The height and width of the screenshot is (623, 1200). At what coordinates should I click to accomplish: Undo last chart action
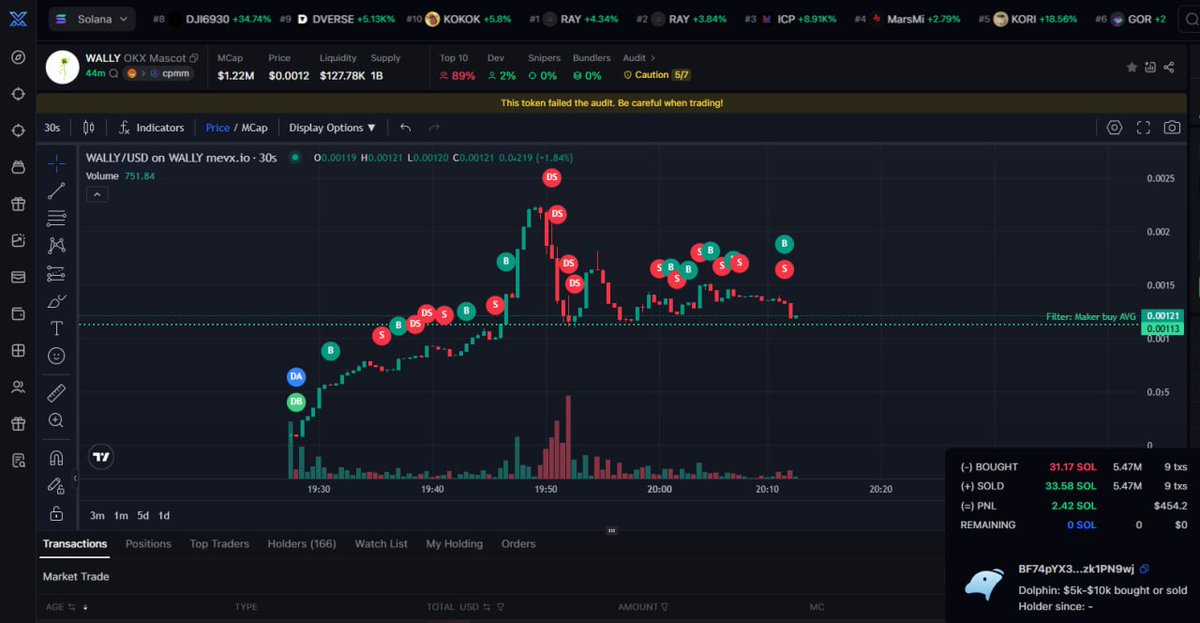[405, 127]
